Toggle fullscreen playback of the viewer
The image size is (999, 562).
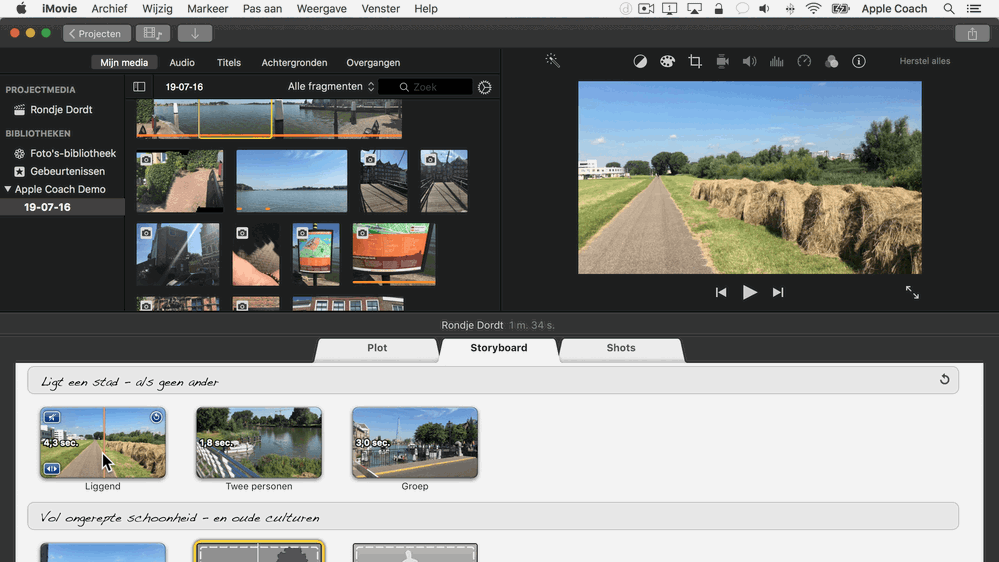(912, 292)
